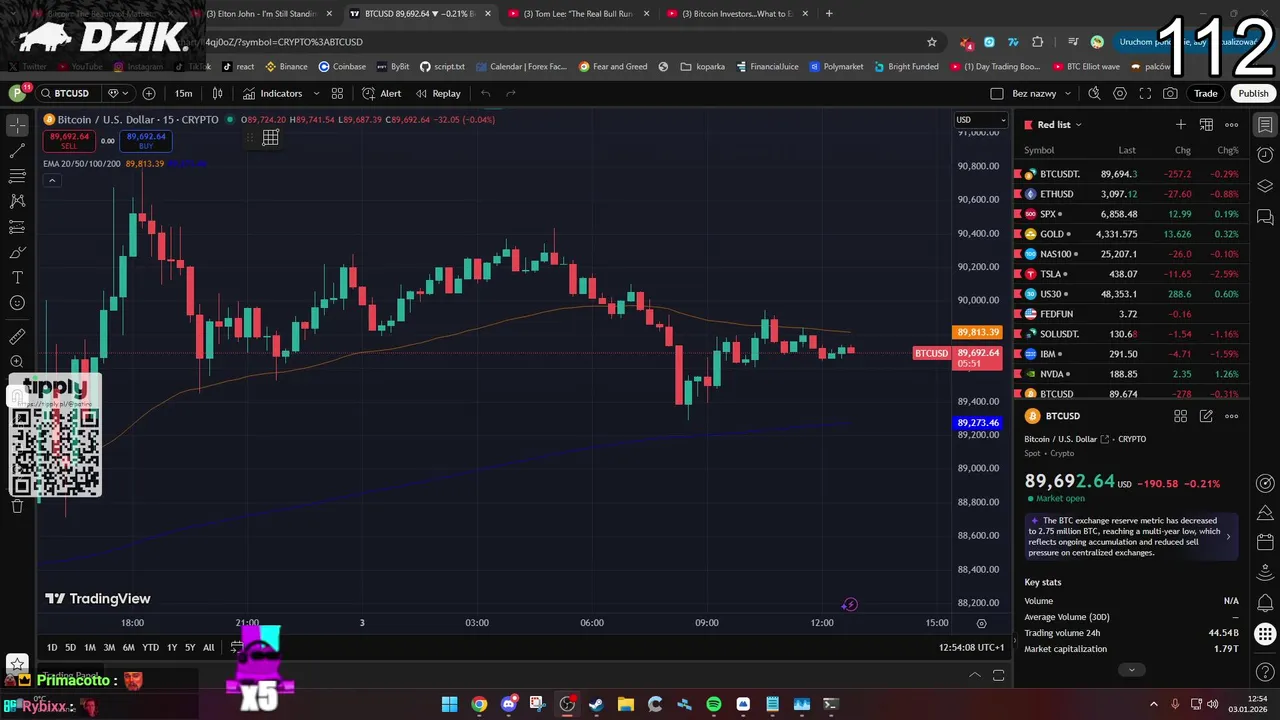Open the chats panel in right sidebar
The image size is (1280, 720).
click(x=1265, y=217)
